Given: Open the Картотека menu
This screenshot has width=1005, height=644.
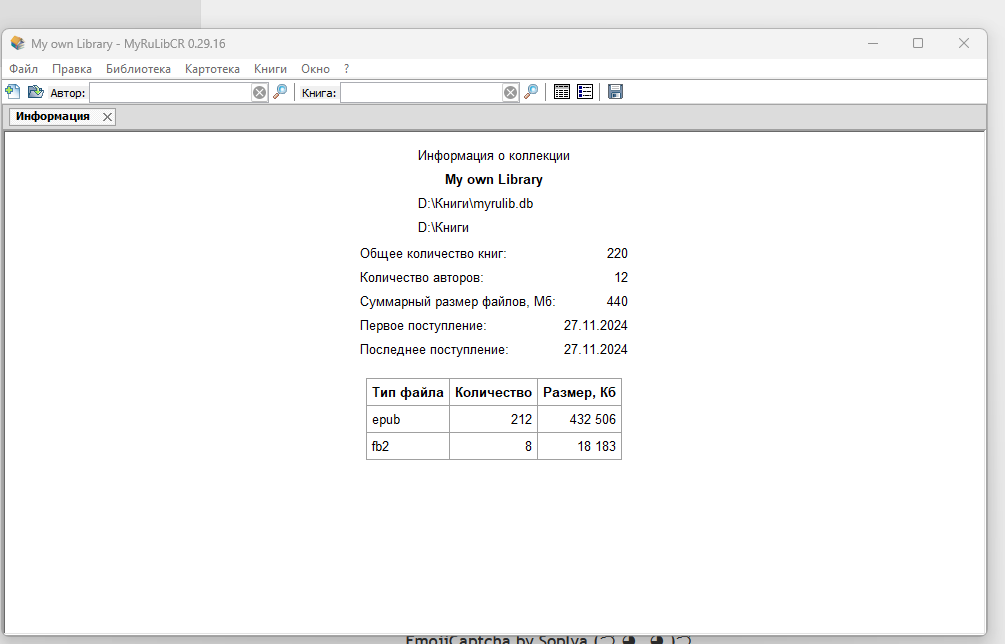Looking at the screenshot, I should (x=212, y=69).
